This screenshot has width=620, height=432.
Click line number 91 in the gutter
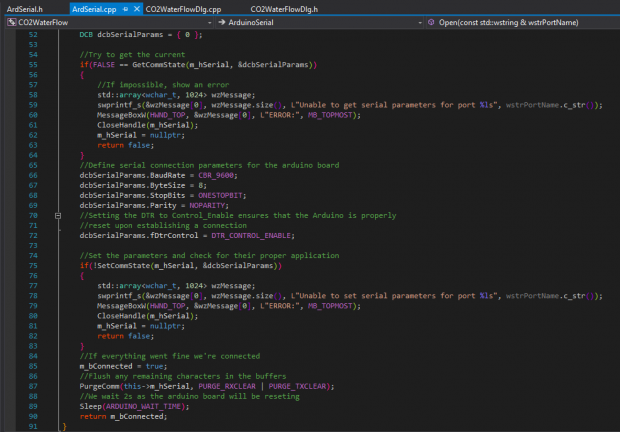(x=33, y=426)
